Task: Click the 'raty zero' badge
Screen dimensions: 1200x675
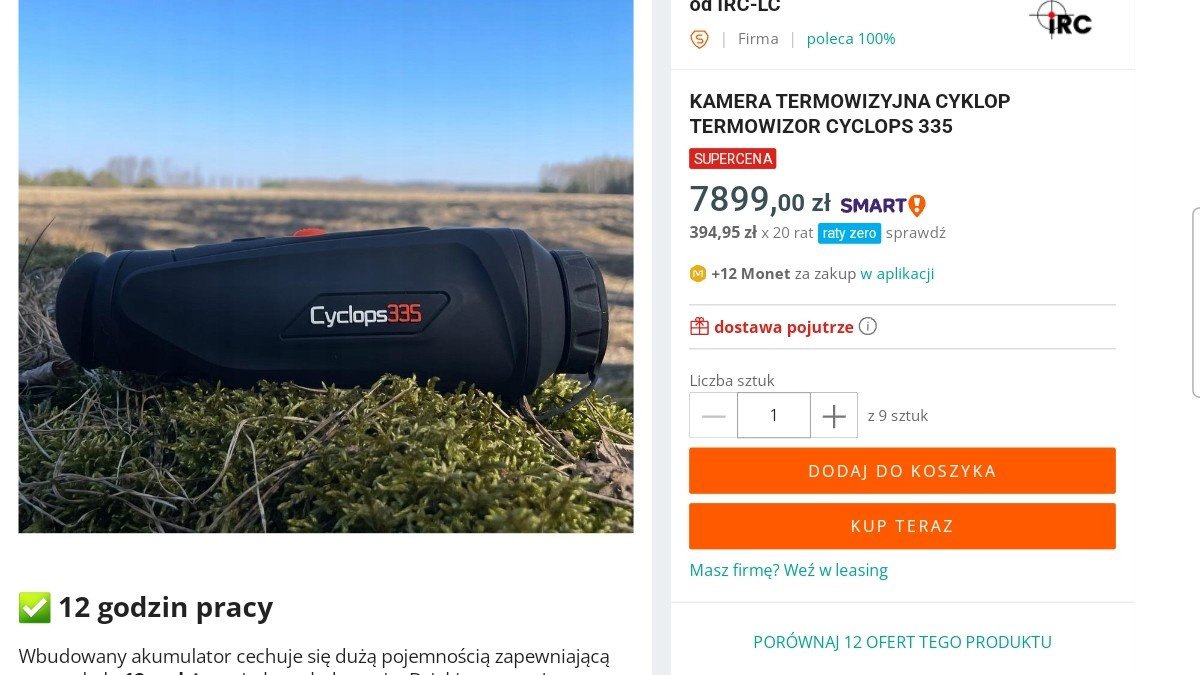Action: click(x=849, y=233)
